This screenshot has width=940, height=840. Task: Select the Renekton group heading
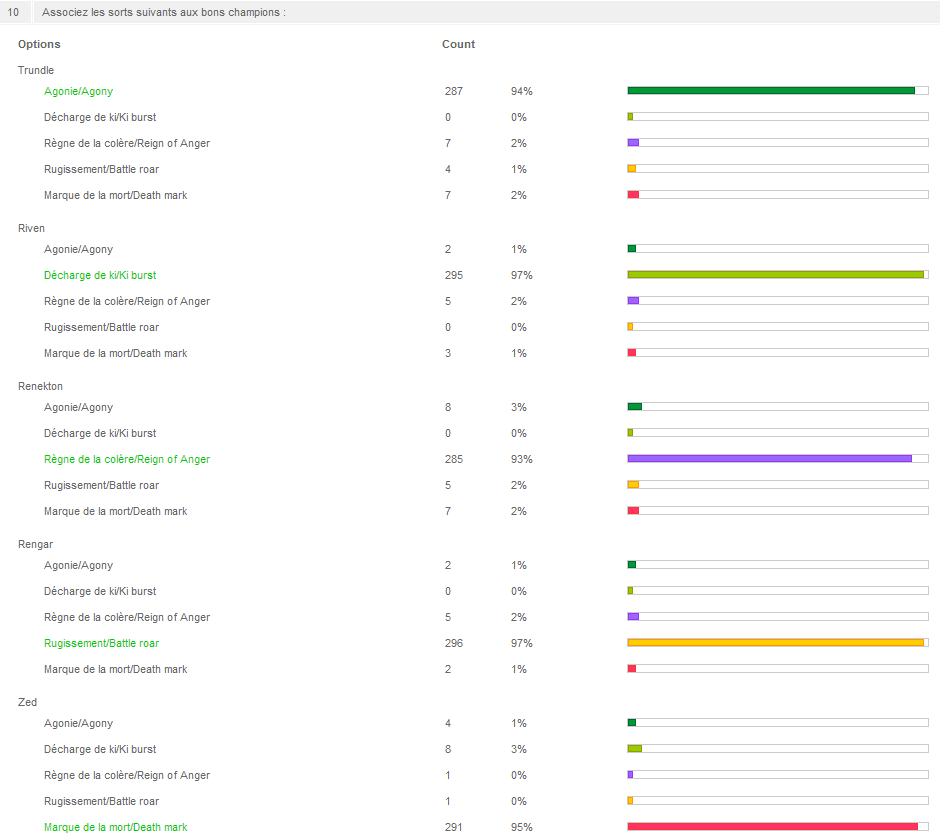[40, 386]
